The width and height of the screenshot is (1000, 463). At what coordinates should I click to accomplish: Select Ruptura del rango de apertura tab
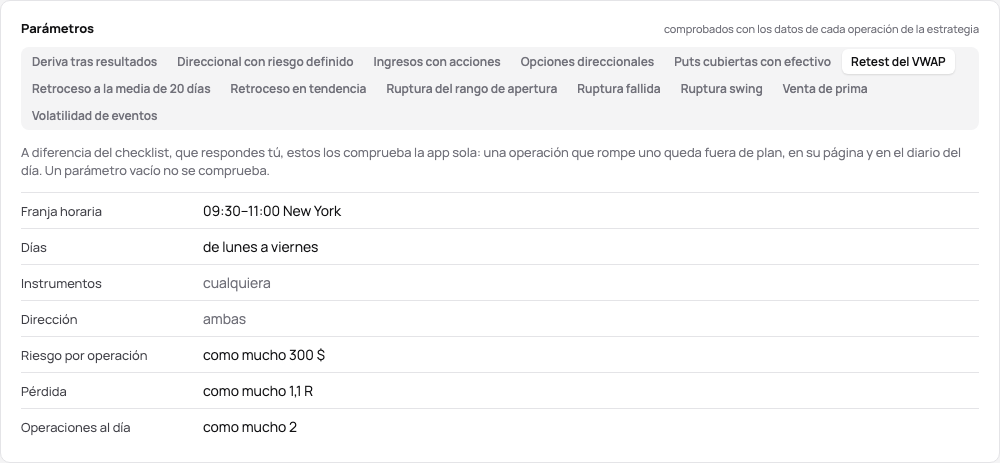472,89
